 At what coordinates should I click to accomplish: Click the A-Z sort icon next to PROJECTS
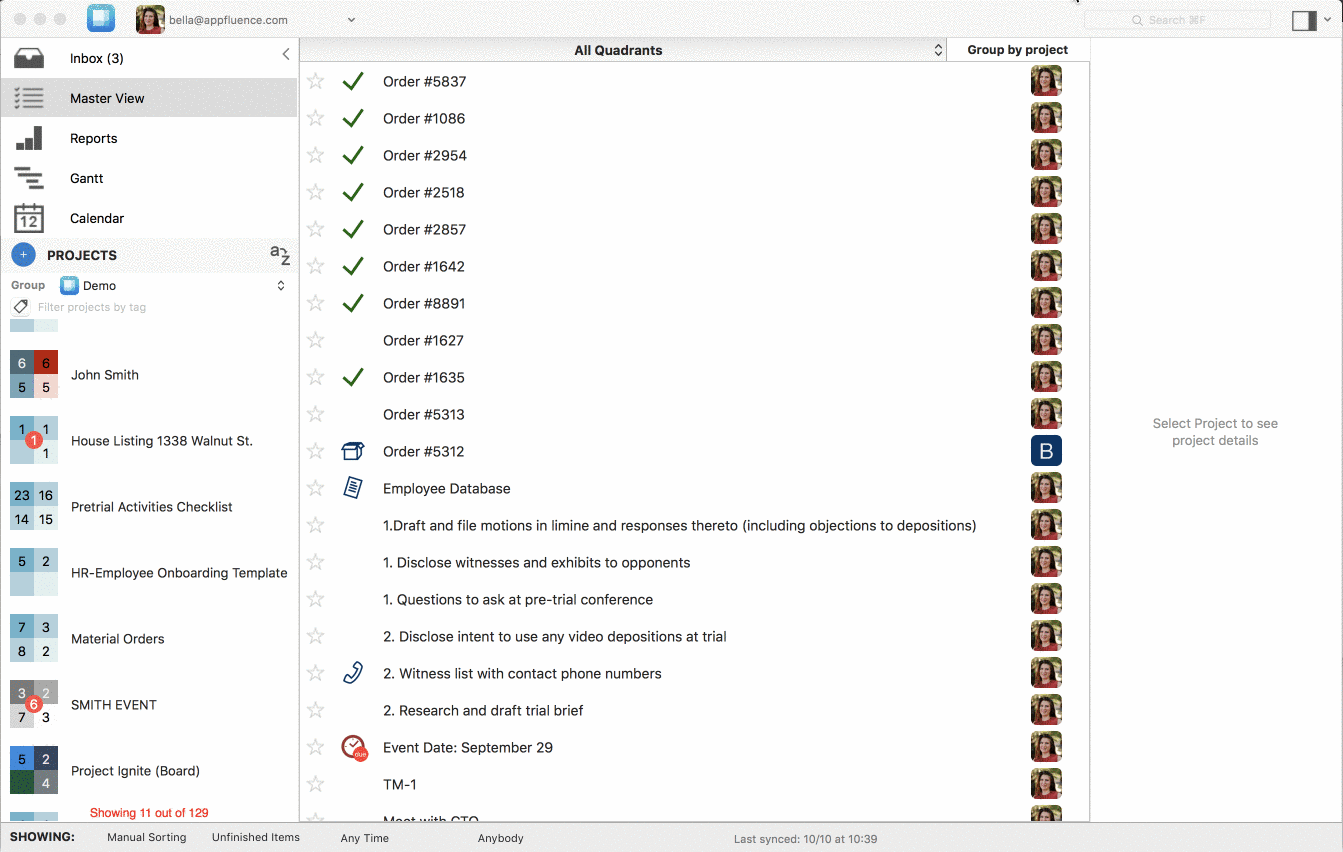point(280,255)
